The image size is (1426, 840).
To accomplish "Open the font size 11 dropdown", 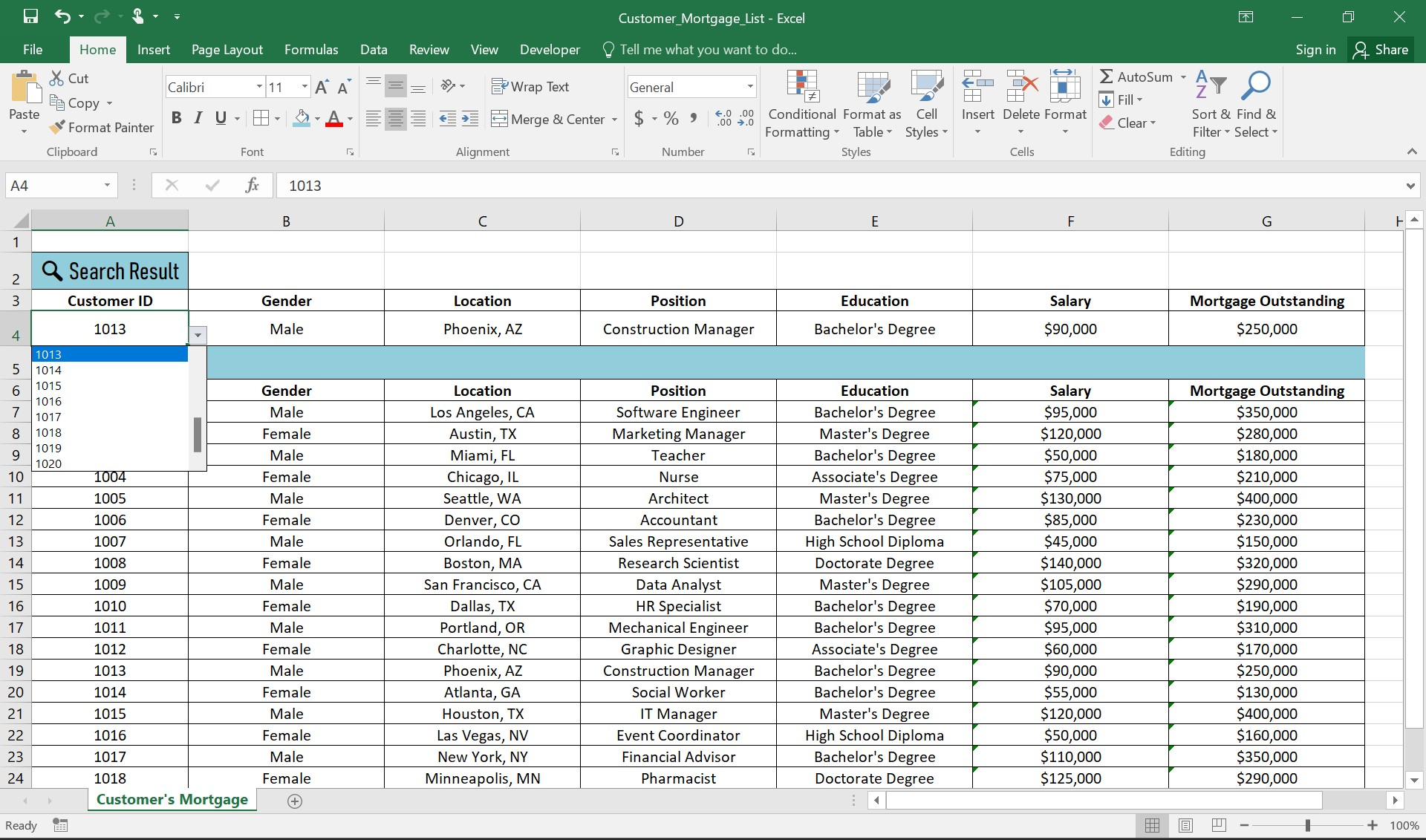I will pos(305,87).
